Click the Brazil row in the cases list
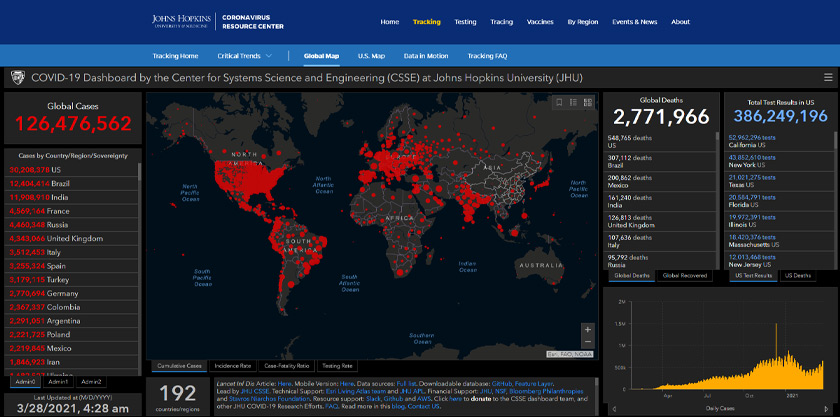The image size is (840, 417). (71, 183)
